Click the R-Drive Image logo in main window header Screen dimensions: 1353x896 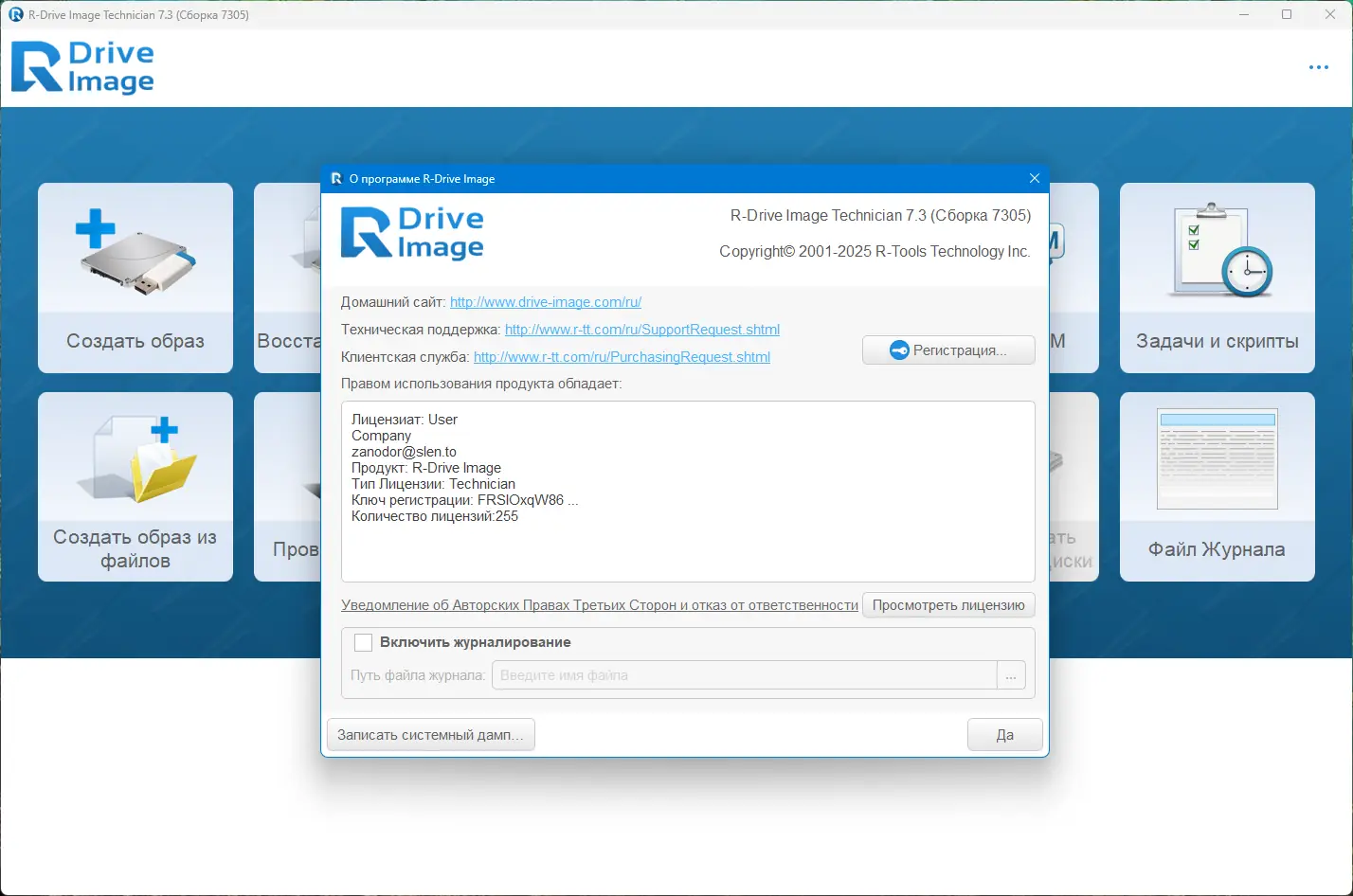(x=82, y=67)
